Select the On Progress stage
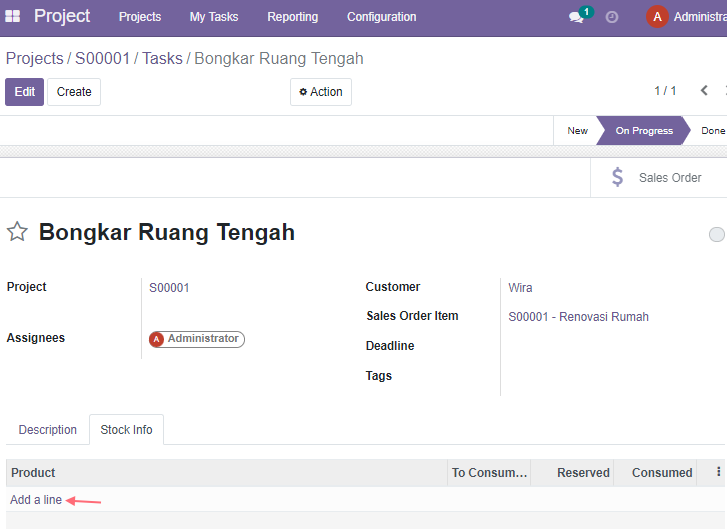This screenshot has width=727, height=529. pyautogui.click(x=644, y=131)
